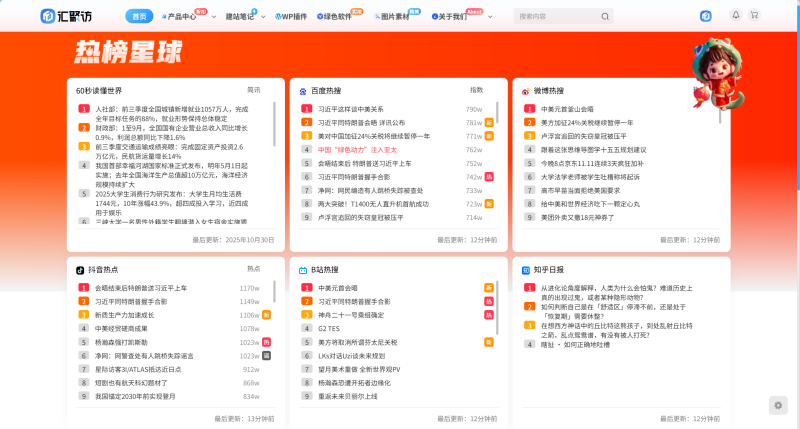The image size is (800, 429).
Task: Open 瞎扯 · 如何正确地吐槽
Action: (575, 345)
